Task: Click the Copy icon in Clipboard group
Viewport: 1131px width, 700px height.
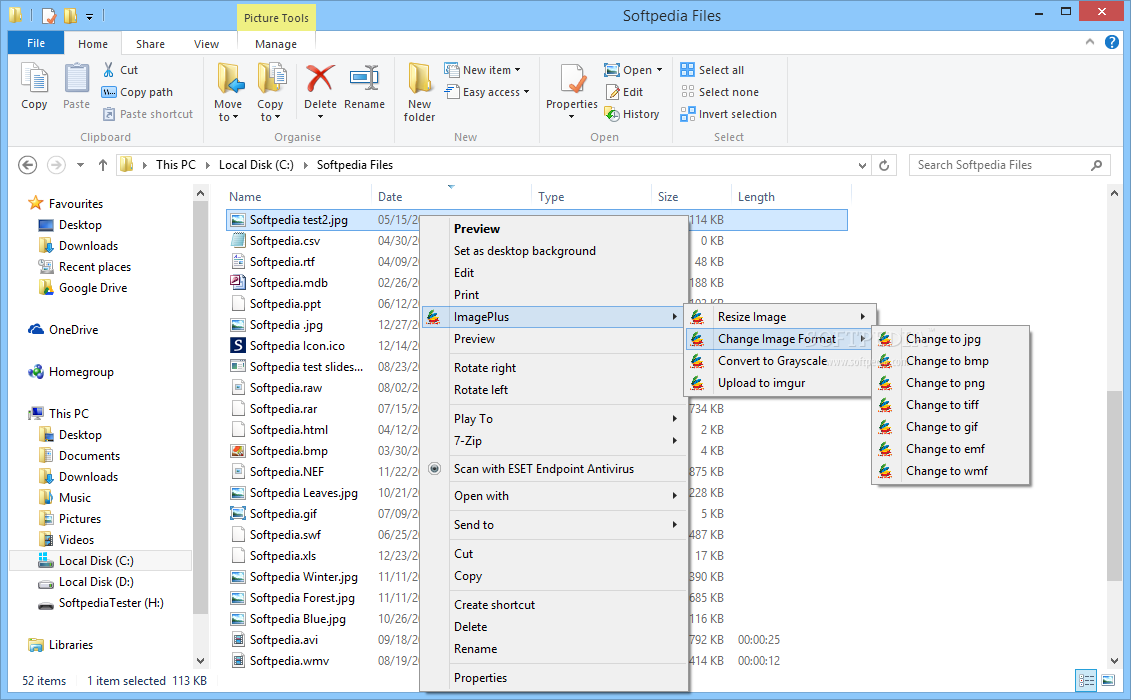Action: tap(34, 78)
